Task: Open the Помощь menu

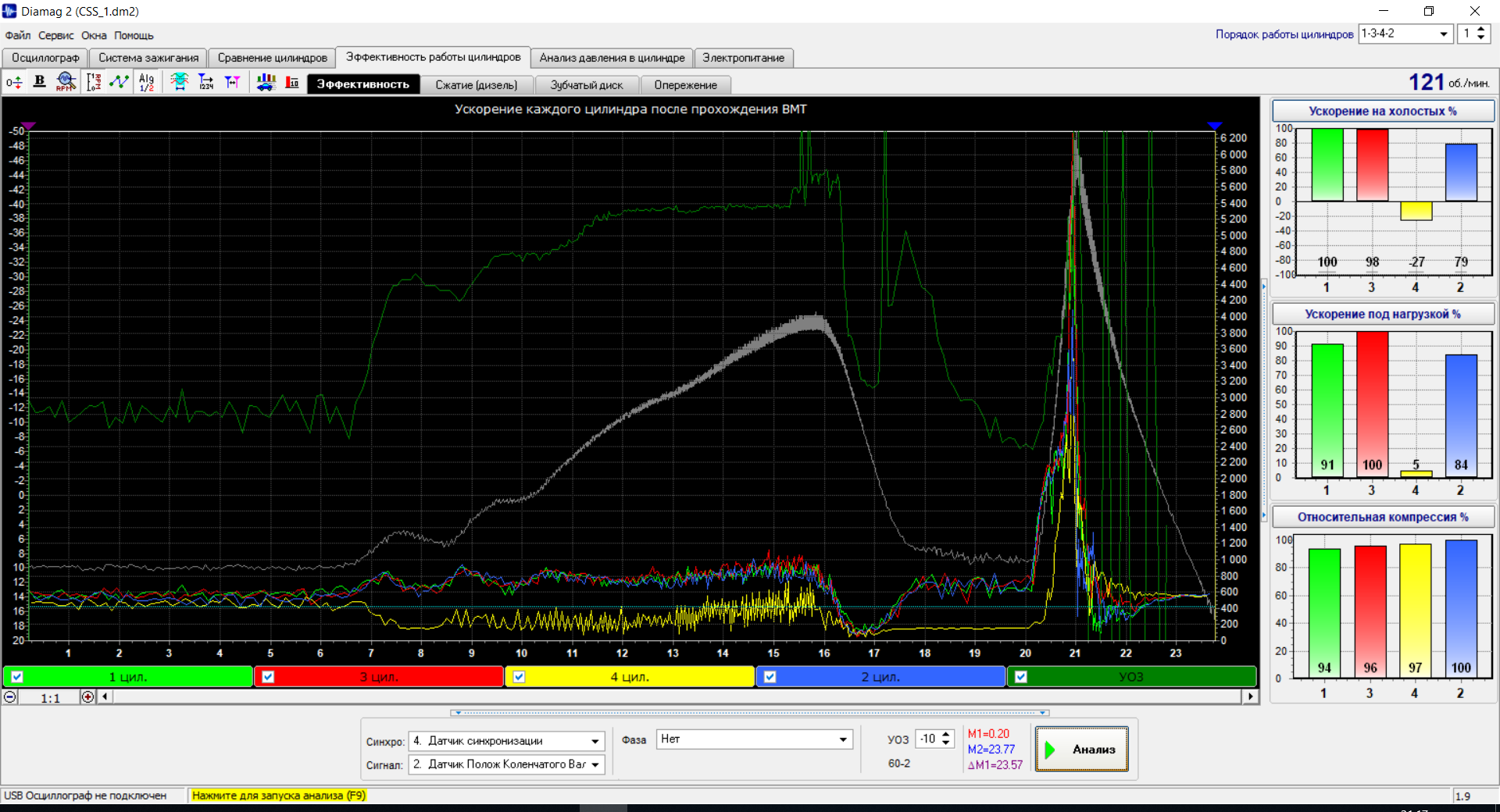Action: pyautogui.click(x=134, y=35)
